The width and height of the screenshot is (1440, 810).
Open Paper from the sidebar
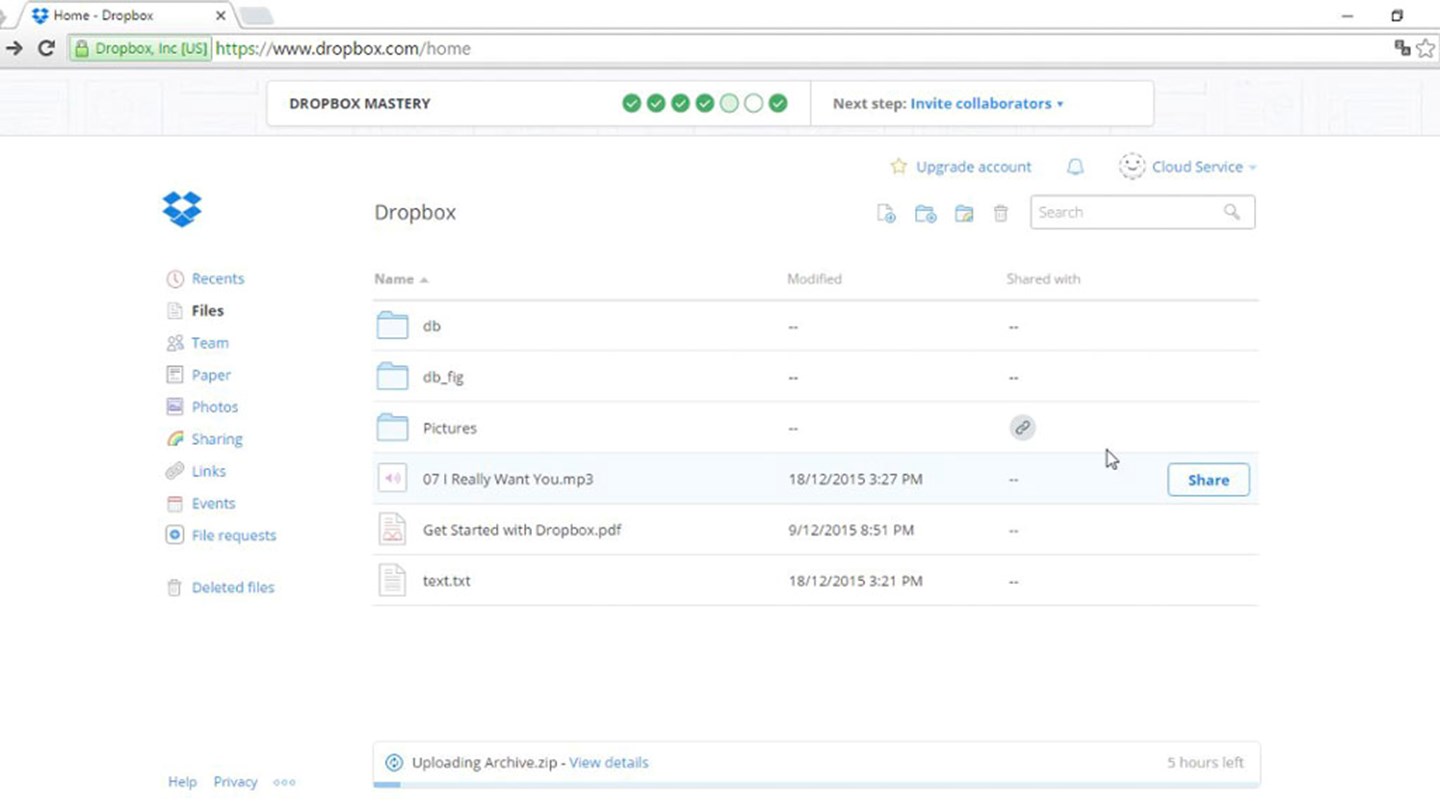click(x=211, y=374)
